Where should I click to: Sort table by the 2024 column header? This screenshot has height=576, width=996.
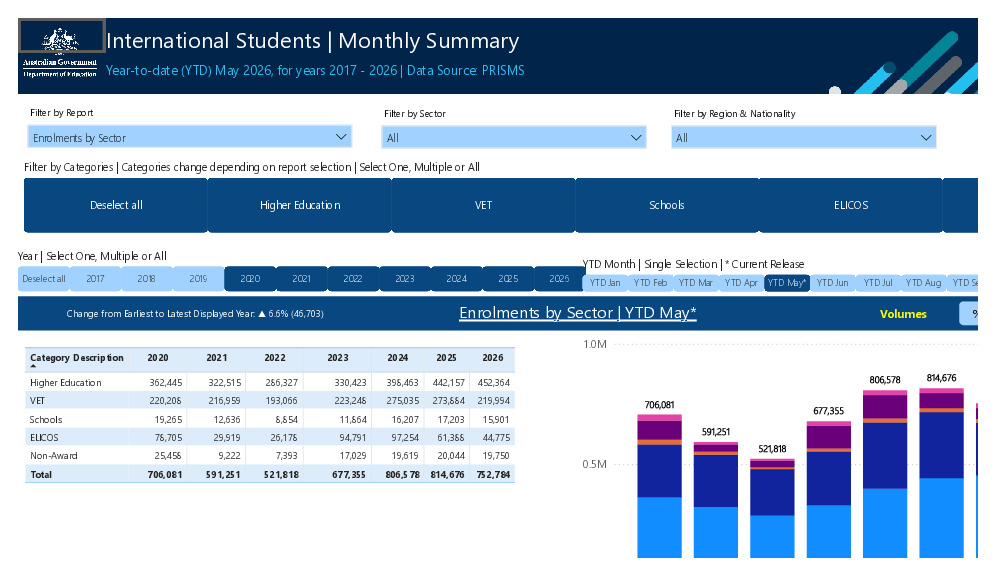pos(398,358)
